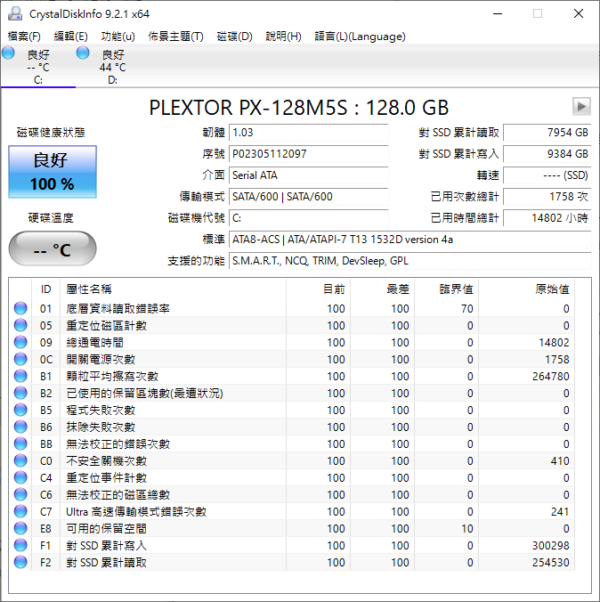Click status orb of attribute BB
The image size is (600, 602).
pos(20,443)
